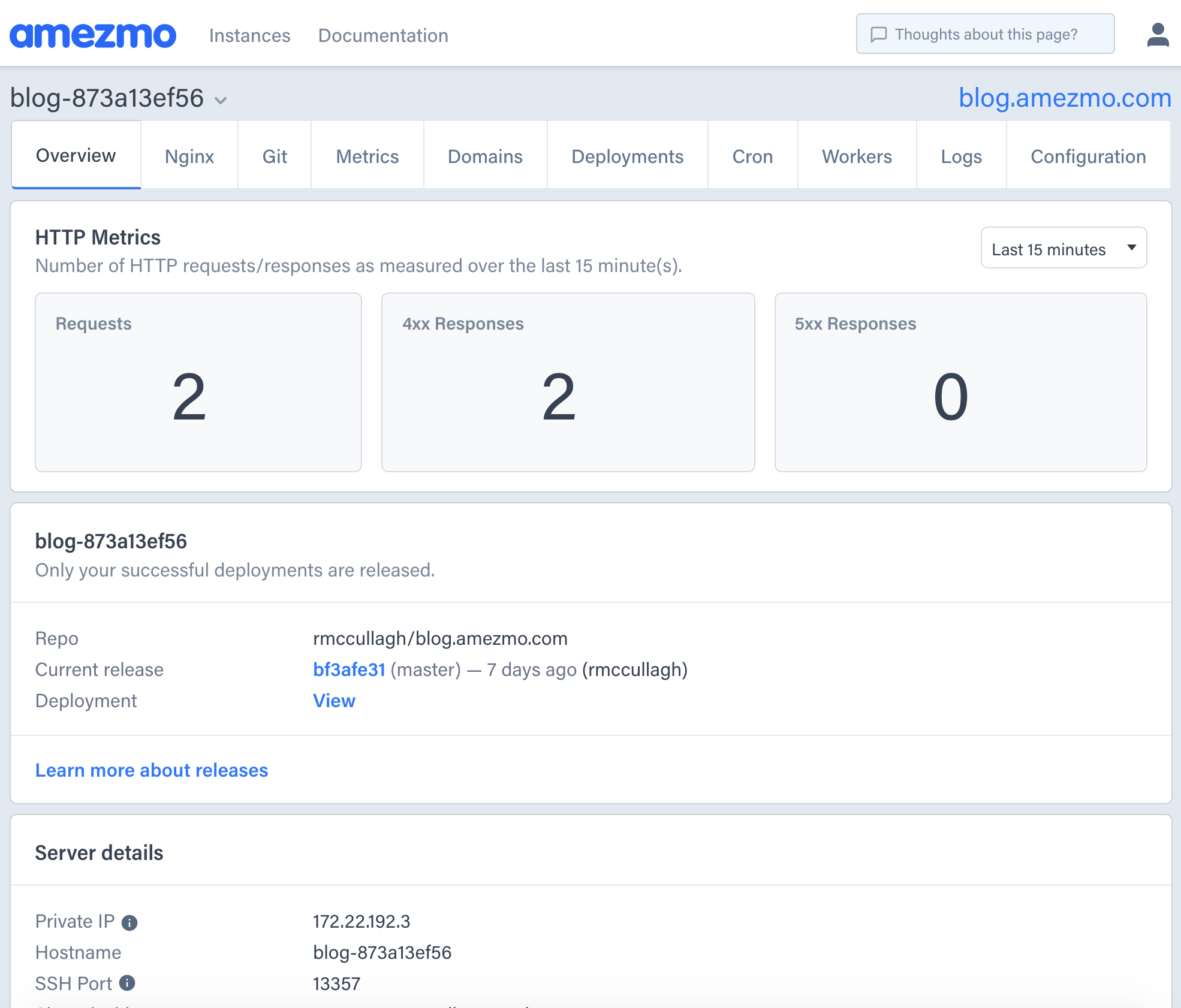
Task: Open the user account profile icon
Action: pos(1158,35)
